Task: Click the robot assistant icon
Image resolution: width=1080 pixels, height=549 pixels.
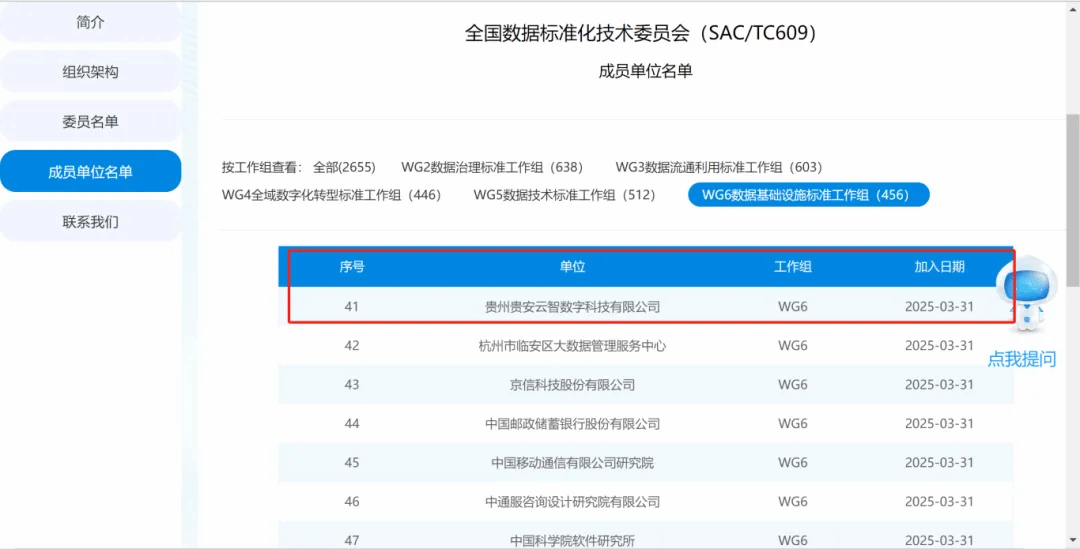Action: tap(1026, 293)
